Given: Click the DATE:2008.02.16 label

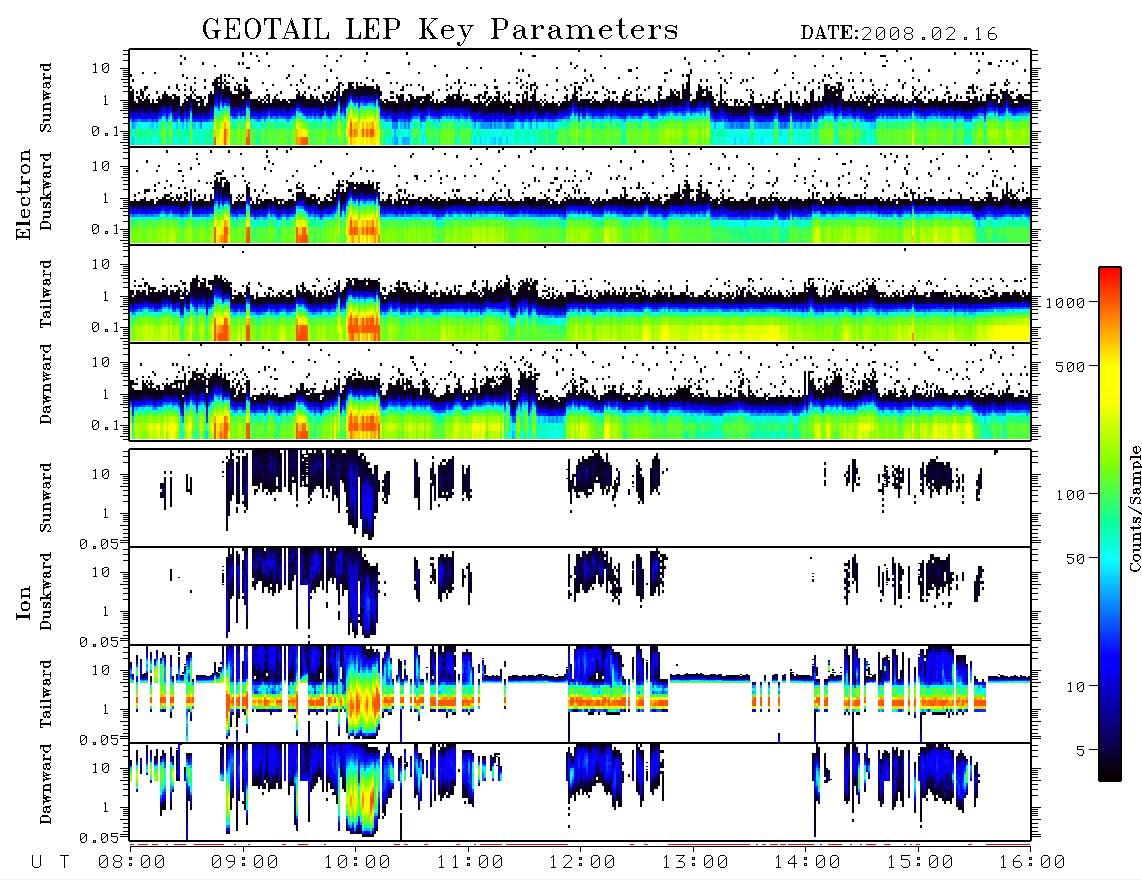Looking at the screenshot, I should point(899,34).
